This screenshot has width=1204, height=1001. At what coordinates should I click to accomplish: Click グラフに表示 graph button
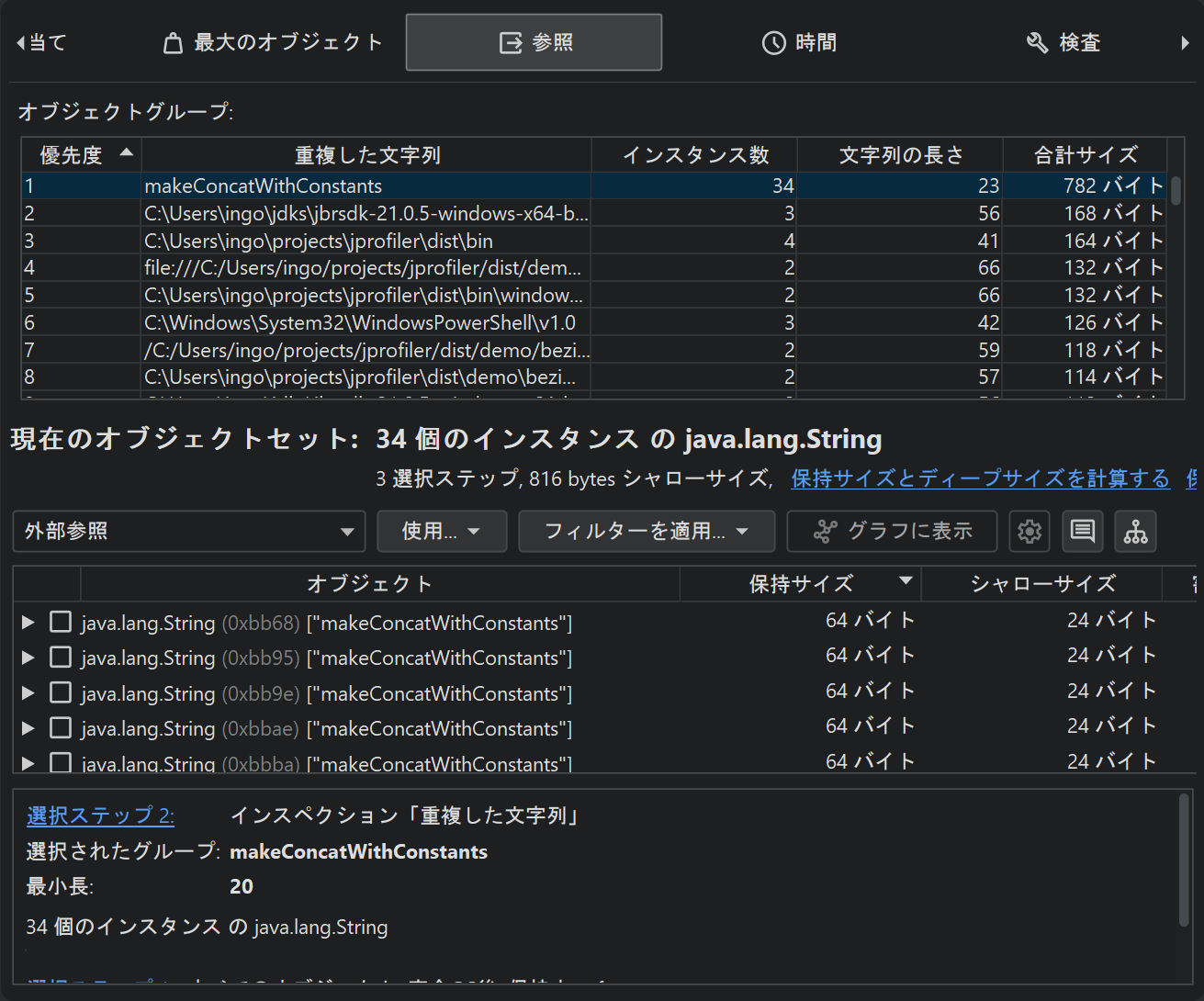[893, 532]
